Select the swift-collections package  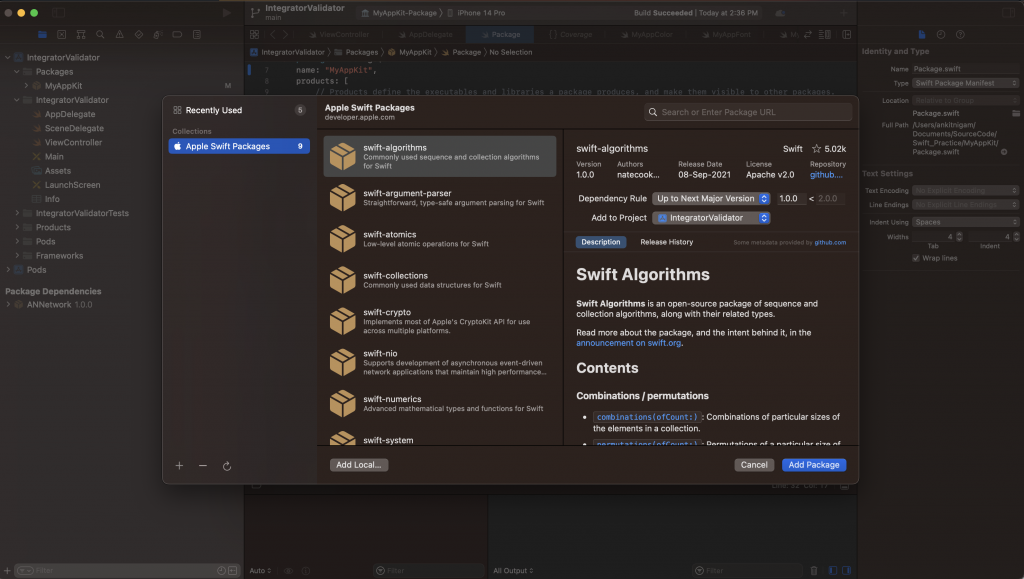(440, 280)
